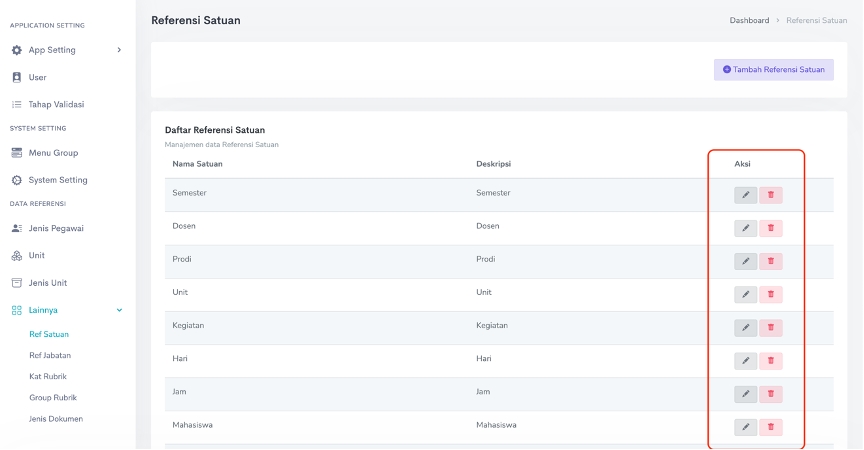The width and height of the screenshot is (864, 450).
Task: Open System Setting from sidebar
Action: [x=57, y=180]
